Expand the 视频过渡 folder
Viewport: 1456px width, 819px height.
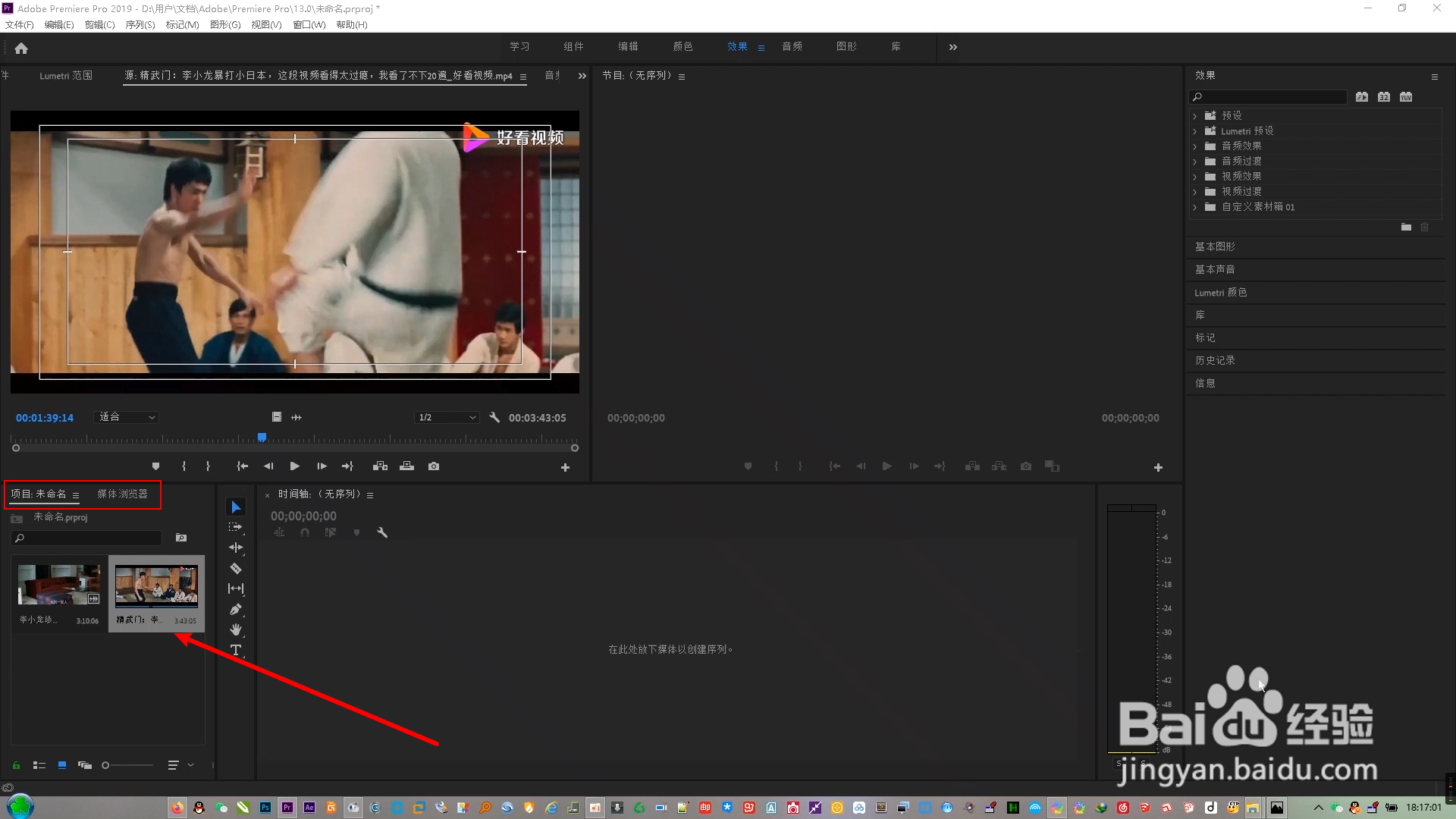[1195, 192]
